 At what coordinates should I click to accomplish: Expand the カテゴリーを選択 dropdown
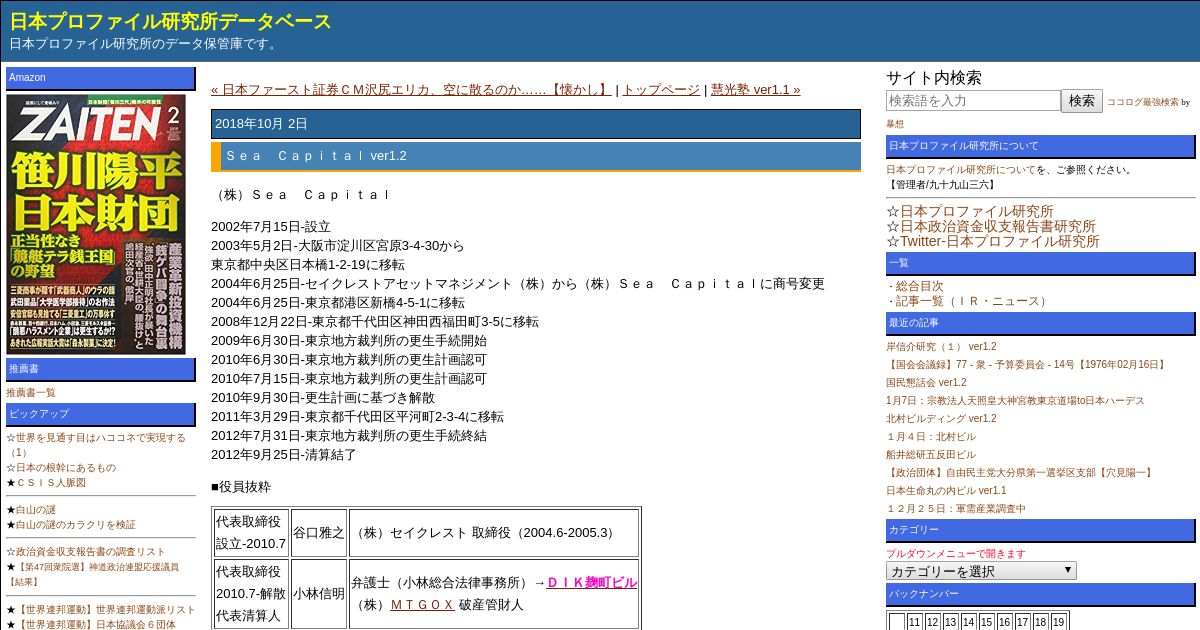point(981,571)
